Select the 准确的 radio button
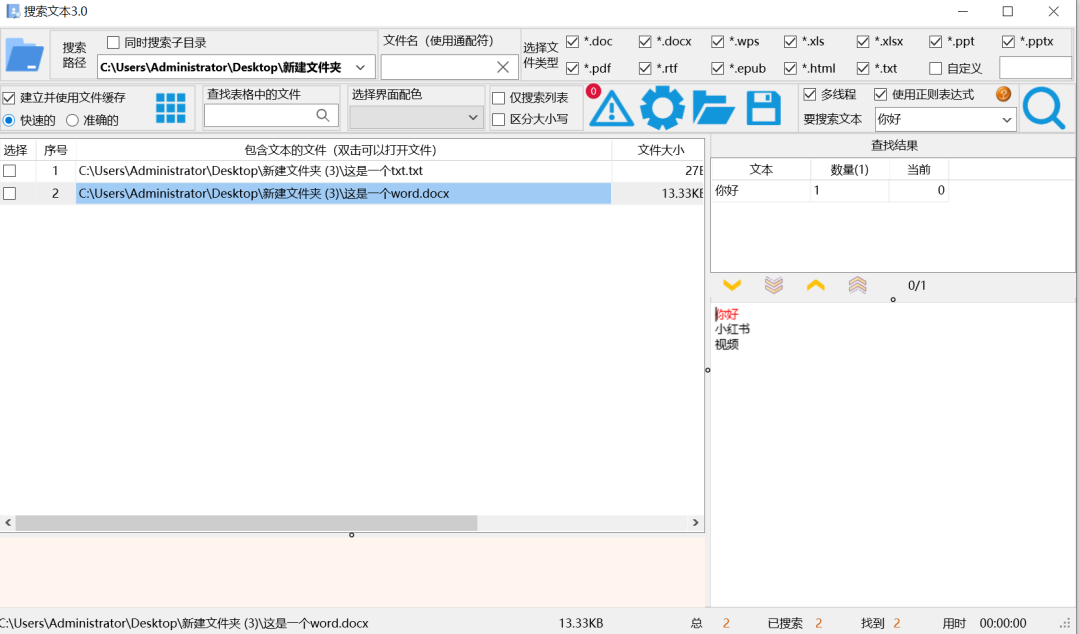This screenshot has width=1080, height=634. click(73, 120)
